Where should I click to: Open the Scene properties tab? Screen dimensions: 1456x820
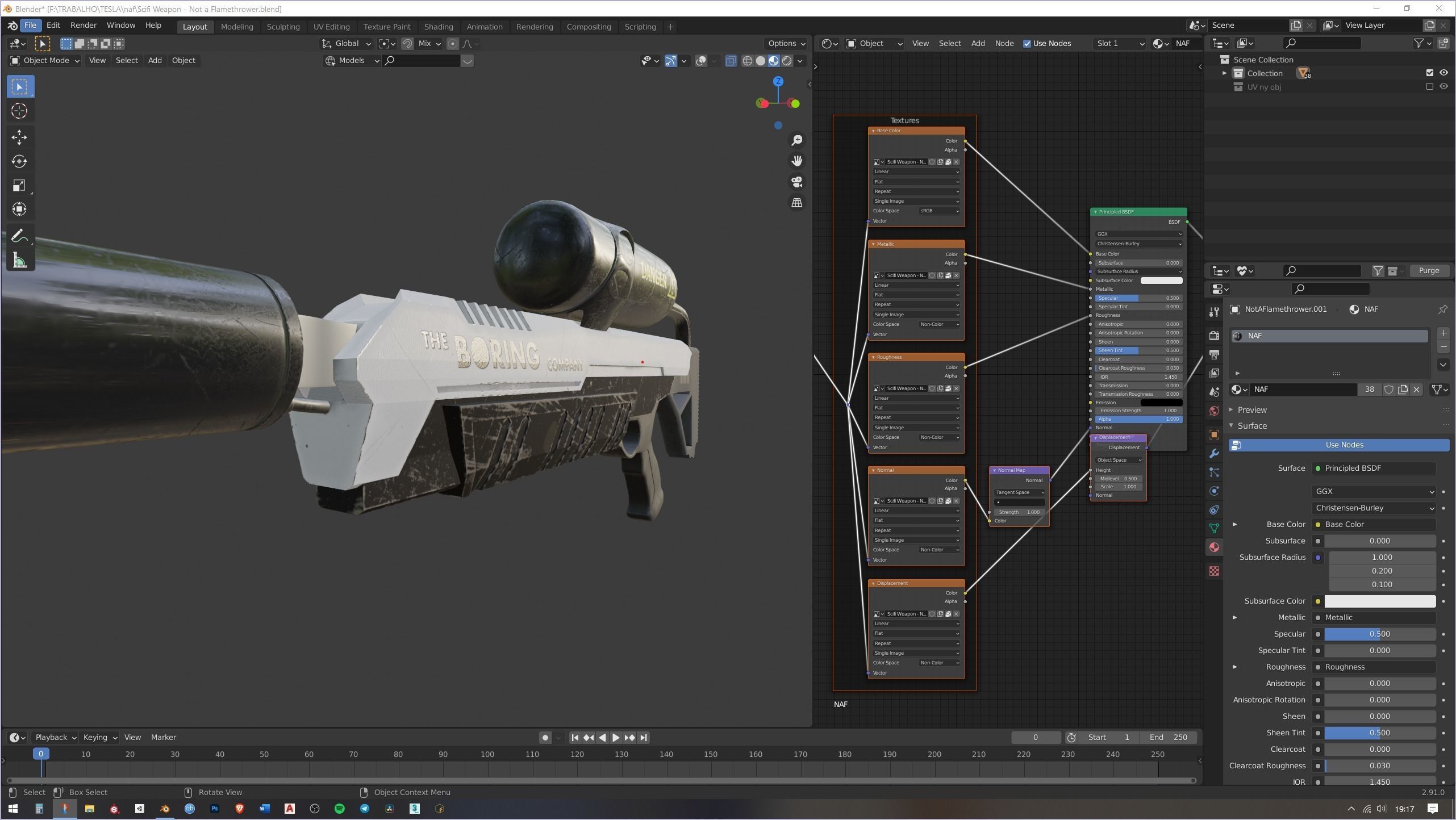tap(1214, 392)
